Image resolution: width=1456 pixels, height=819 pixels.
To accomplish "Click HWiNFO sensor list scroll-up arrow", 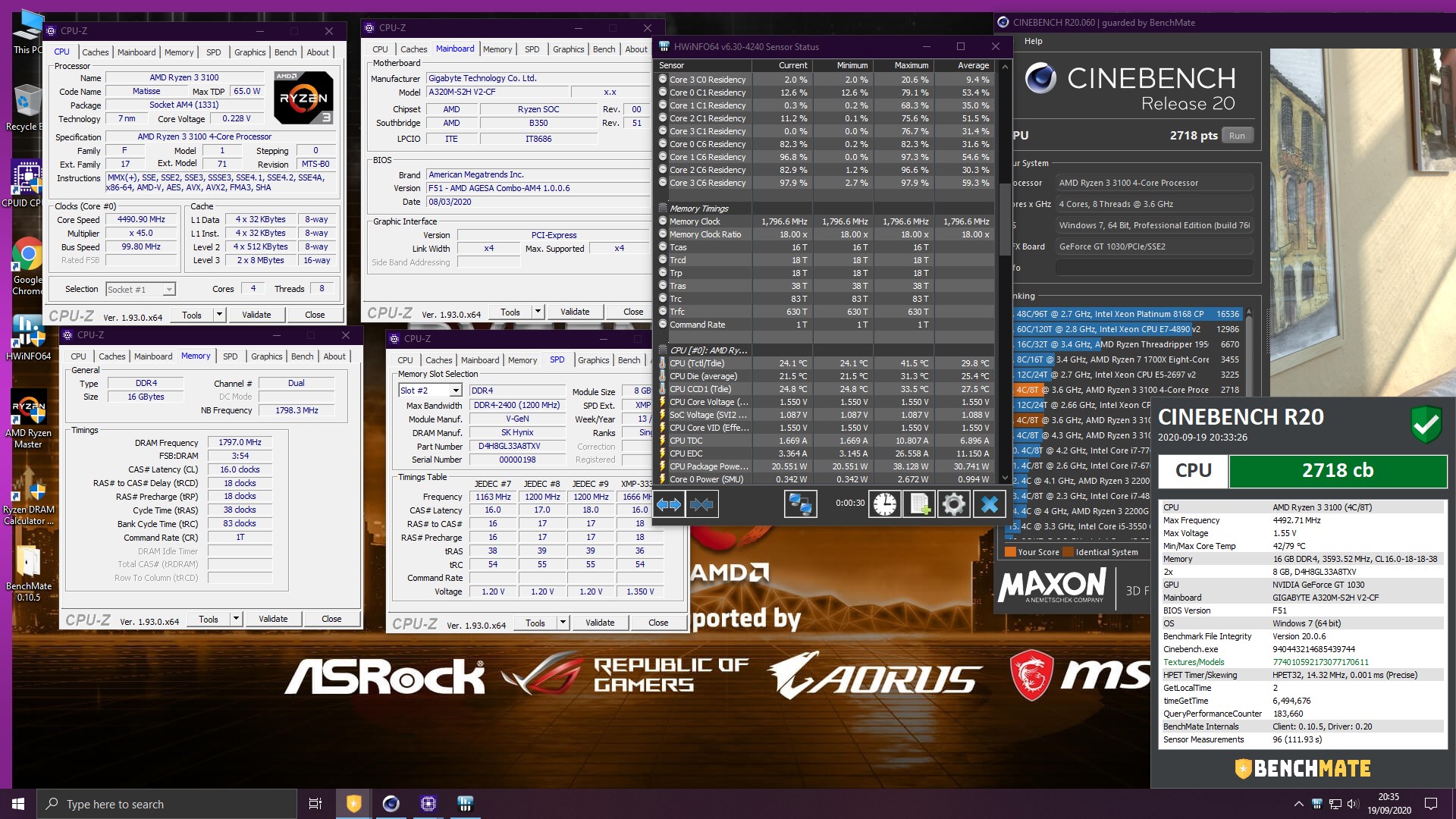I will tap(1006, 66).
